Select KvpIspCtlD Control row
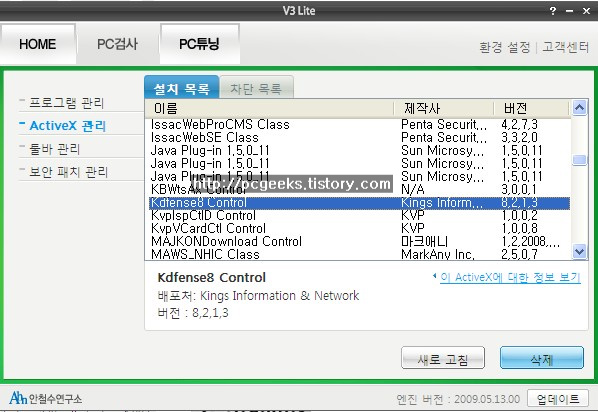Viewport: 598px width, 412px height. point(360,216)
